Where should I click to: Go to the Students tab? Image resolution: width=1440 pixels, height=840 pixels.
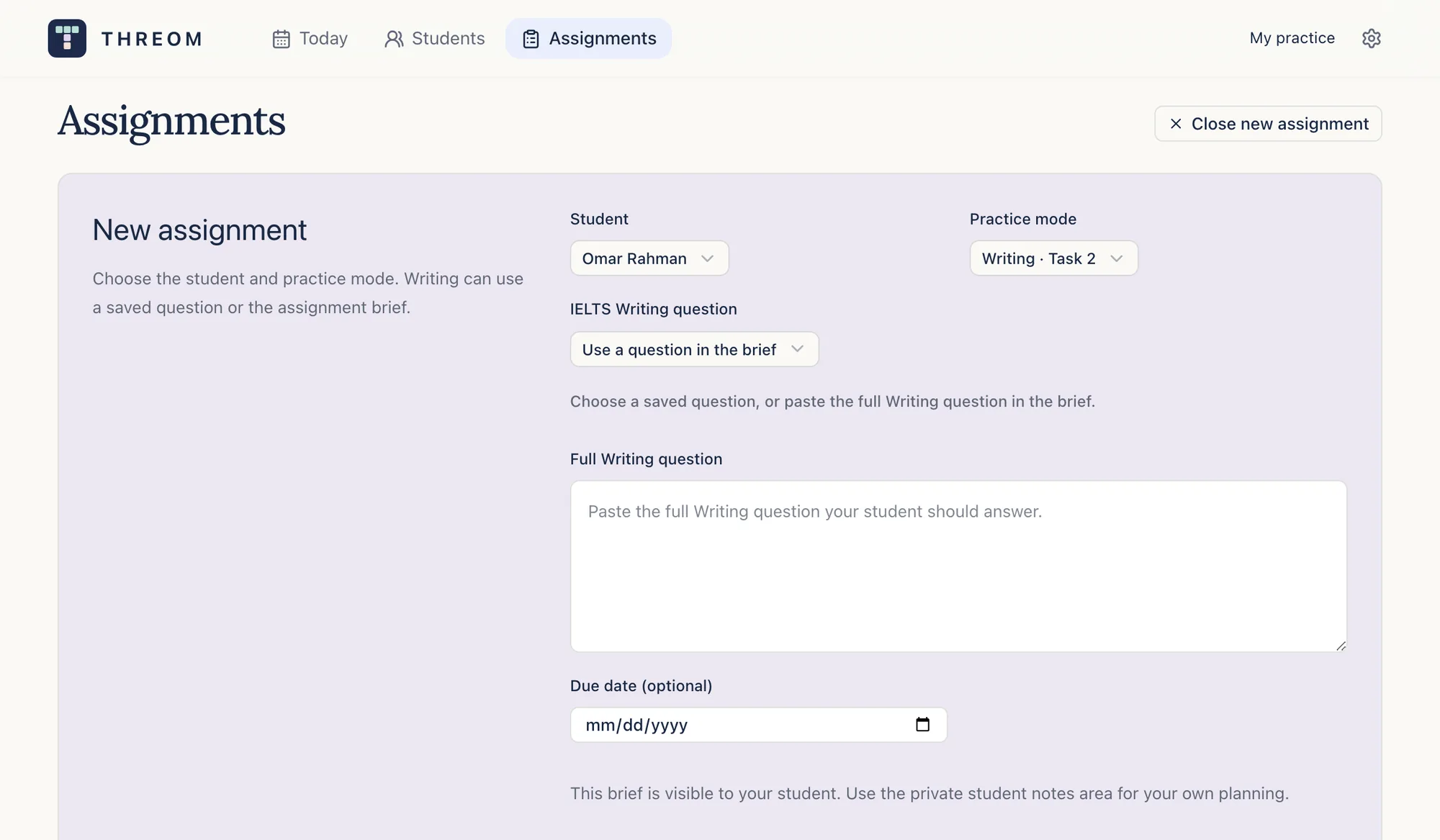(434, 38)
